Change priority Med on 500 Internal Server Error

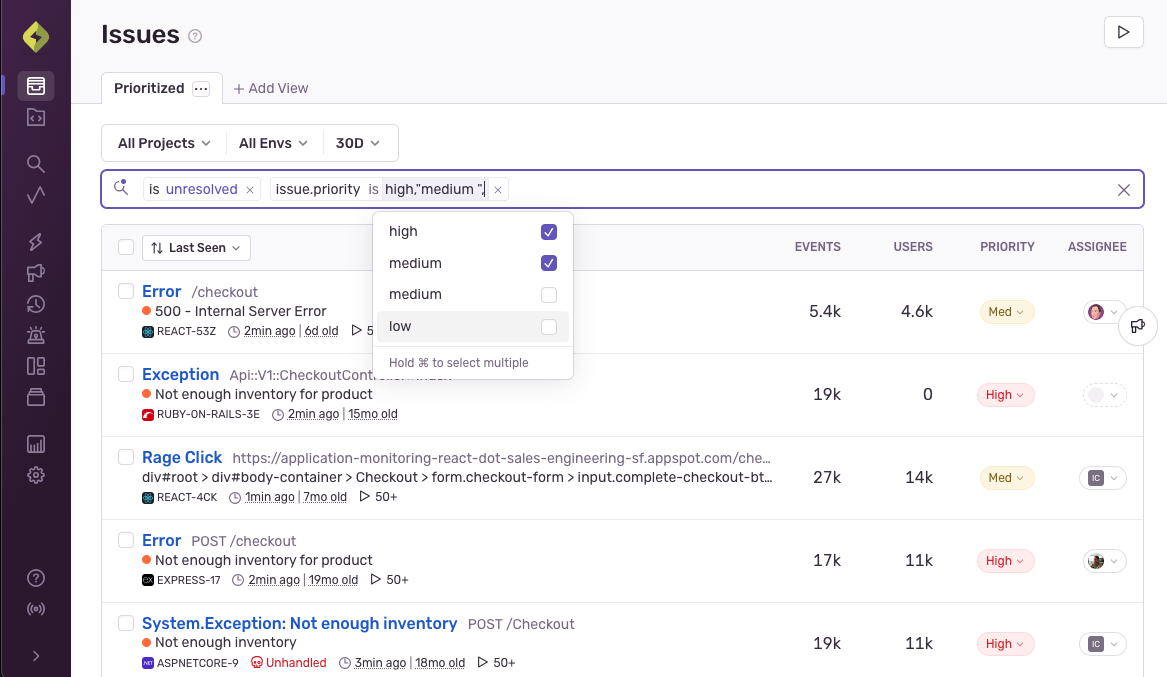pos(1006,312)
